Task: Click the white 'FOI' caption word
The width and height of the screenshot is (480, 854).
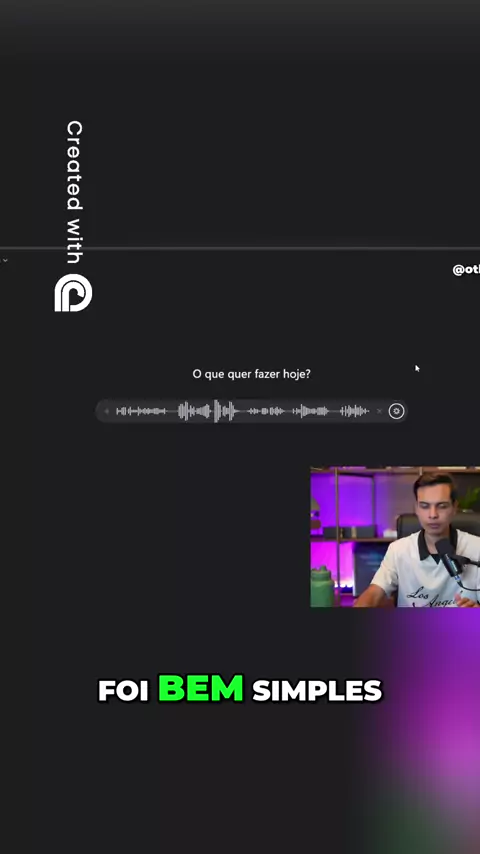Action: [123, 691]
